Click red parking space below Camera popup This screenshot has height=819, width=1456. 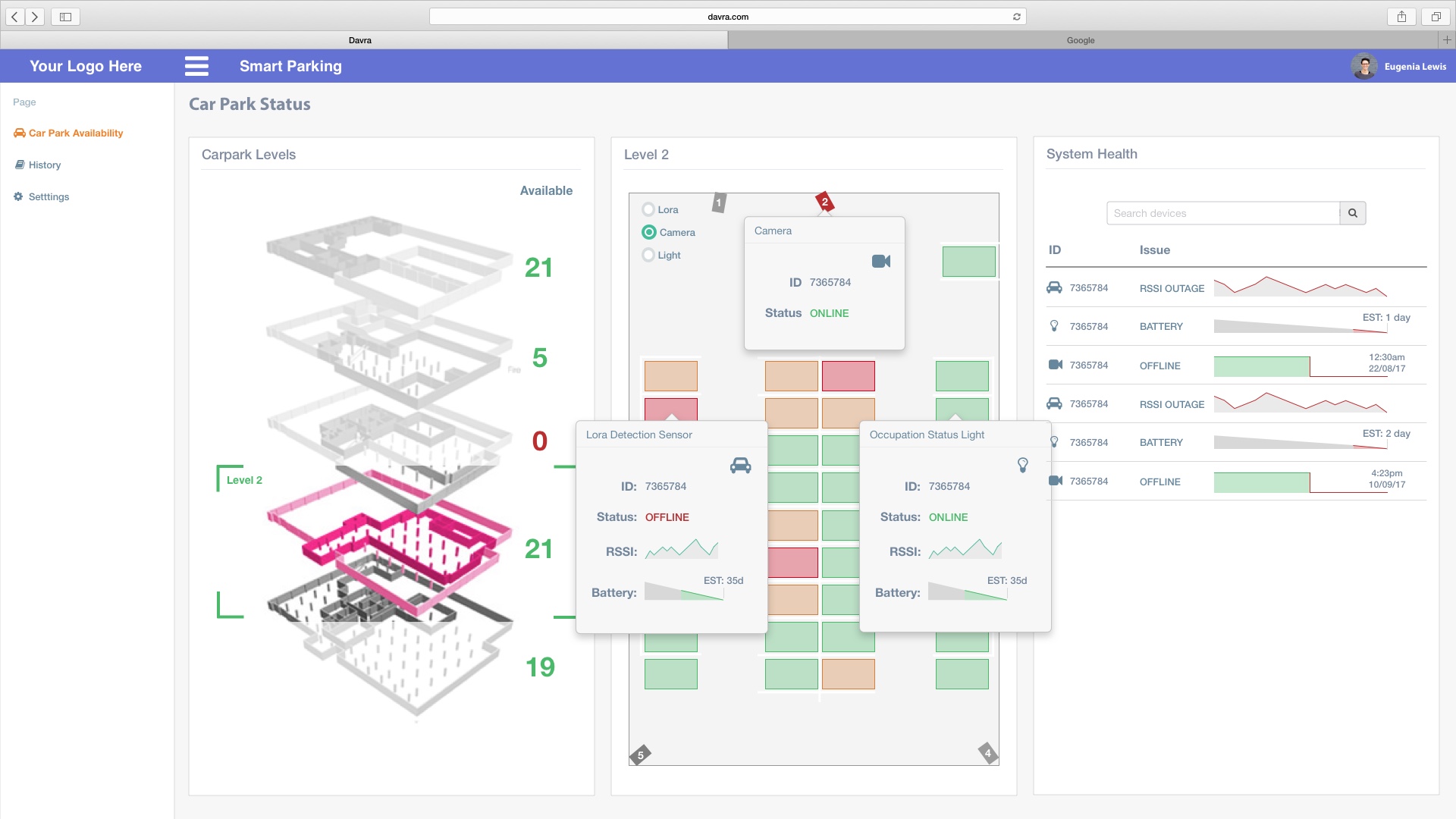coord(849,376)
